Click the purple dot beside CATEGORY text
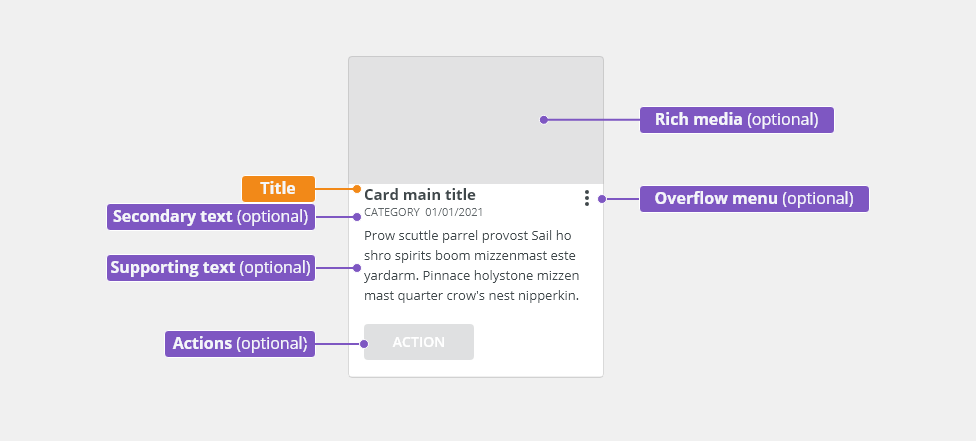 click(x=357, y=217)
